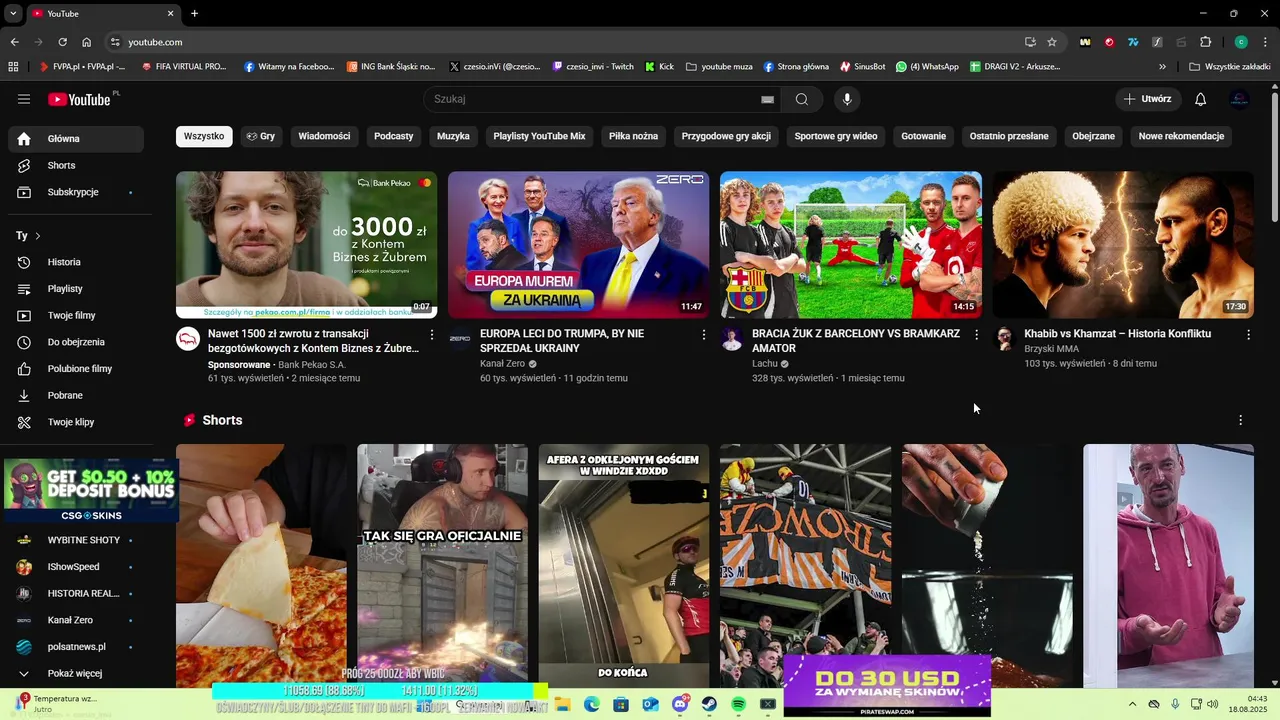Select the Podcasty filter chip

click(393, 136)
